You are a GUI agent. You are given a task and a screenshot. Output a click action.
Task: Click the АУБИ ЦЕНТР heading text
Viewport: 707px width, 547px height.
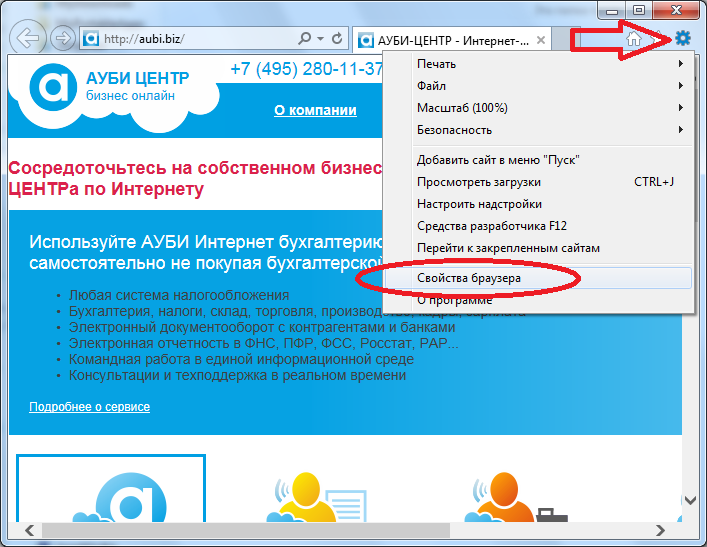point(138,78)
